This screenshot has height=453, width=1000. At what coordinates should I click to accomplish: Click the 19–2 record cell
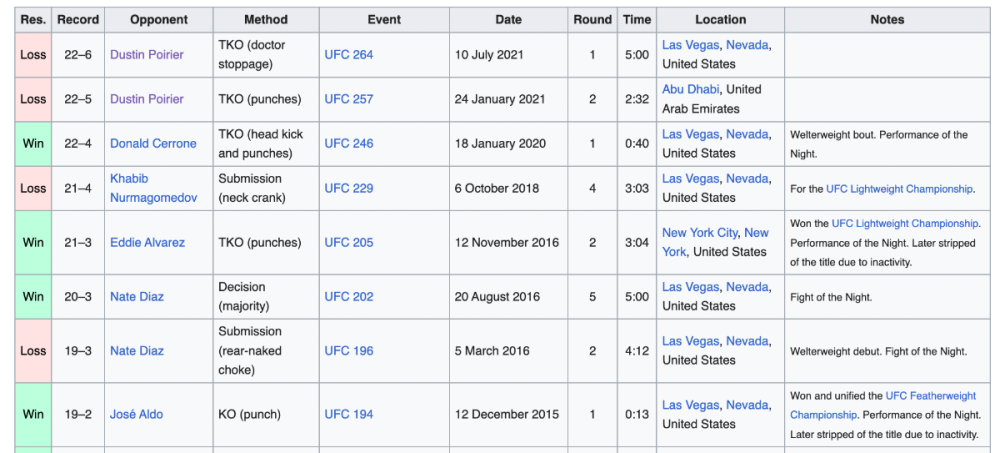78,415
